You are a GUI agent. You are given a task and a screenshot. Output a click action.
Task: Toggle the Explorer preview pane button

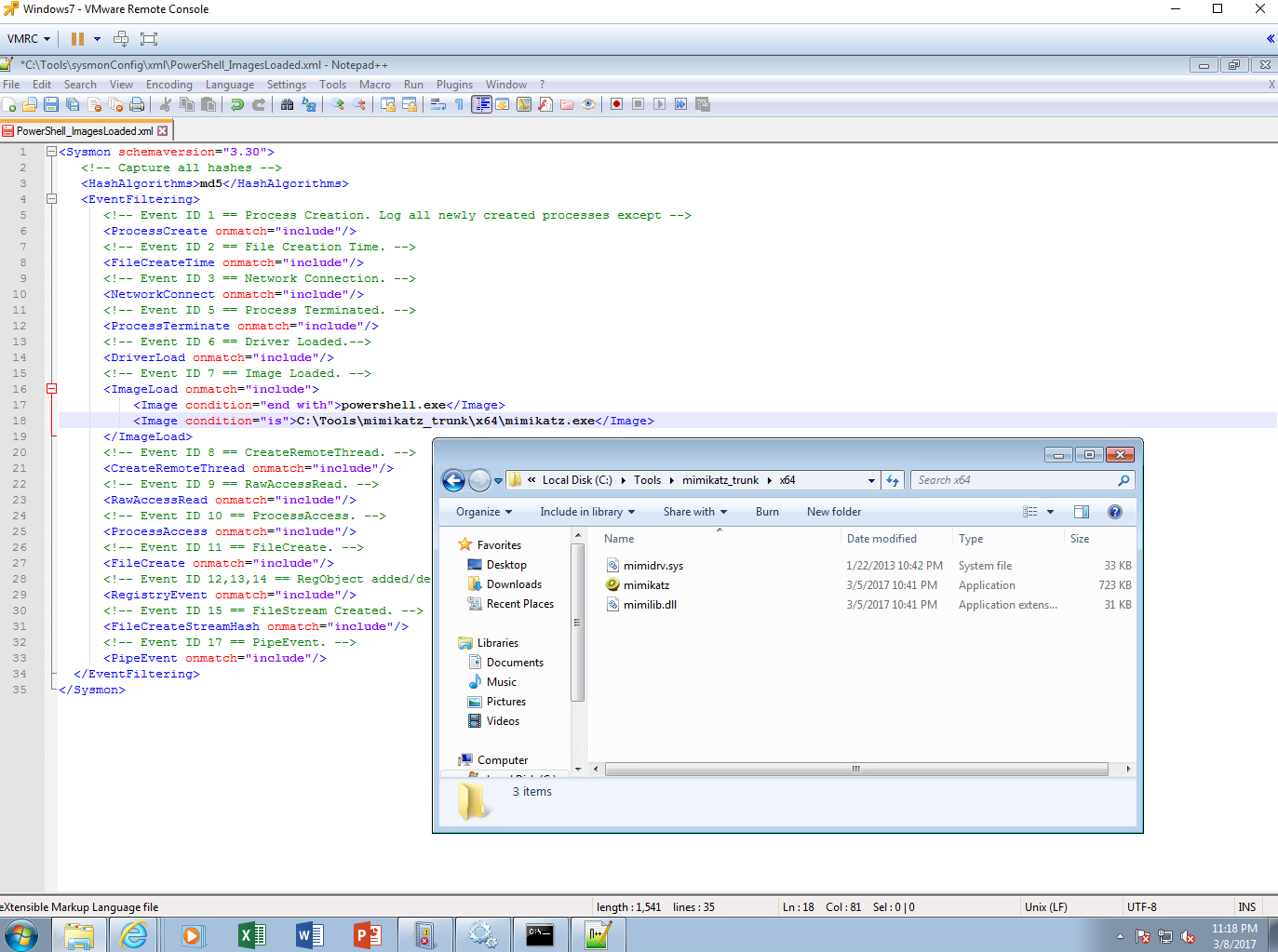point(1081,512)
